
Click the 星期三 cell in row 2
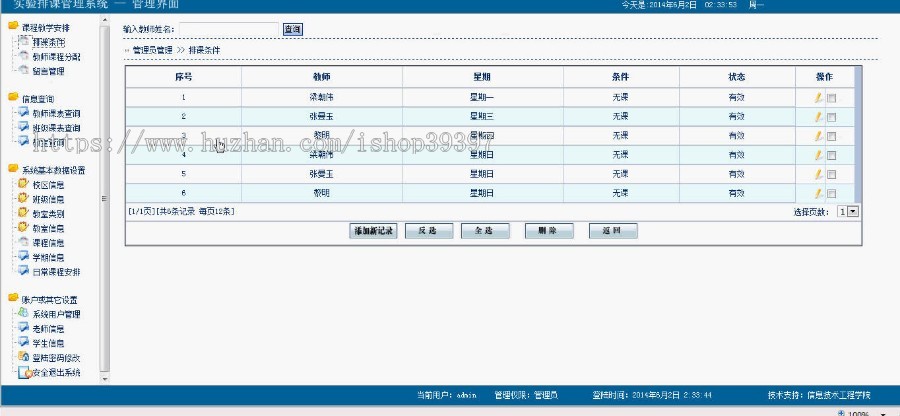[482, 116]
